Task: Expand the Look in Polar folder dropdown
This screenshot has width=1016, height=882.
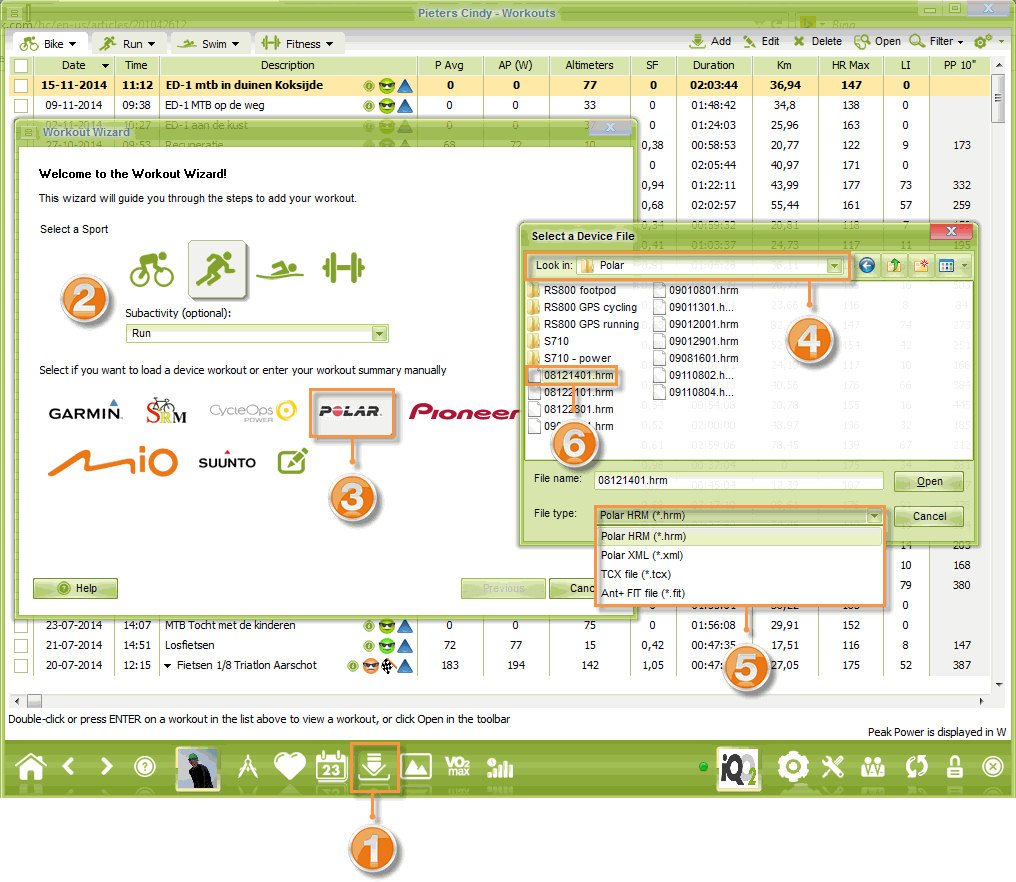Action: pyautogui.click(x=834, y=266)
